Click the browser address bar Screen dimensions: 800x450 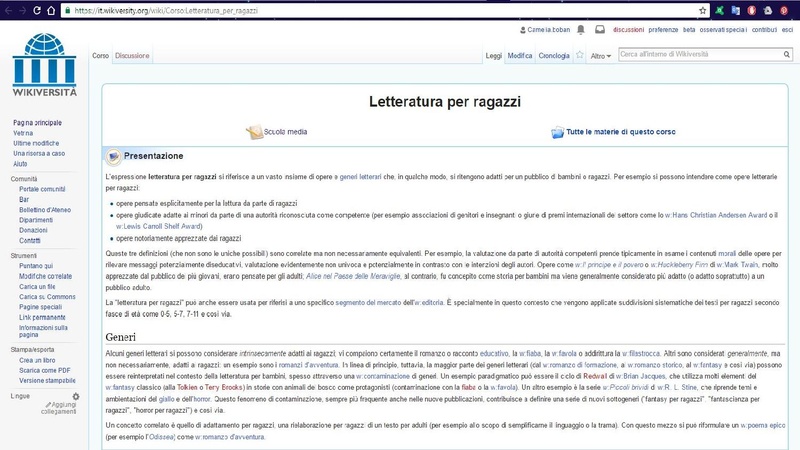click(x=383, y=10)
